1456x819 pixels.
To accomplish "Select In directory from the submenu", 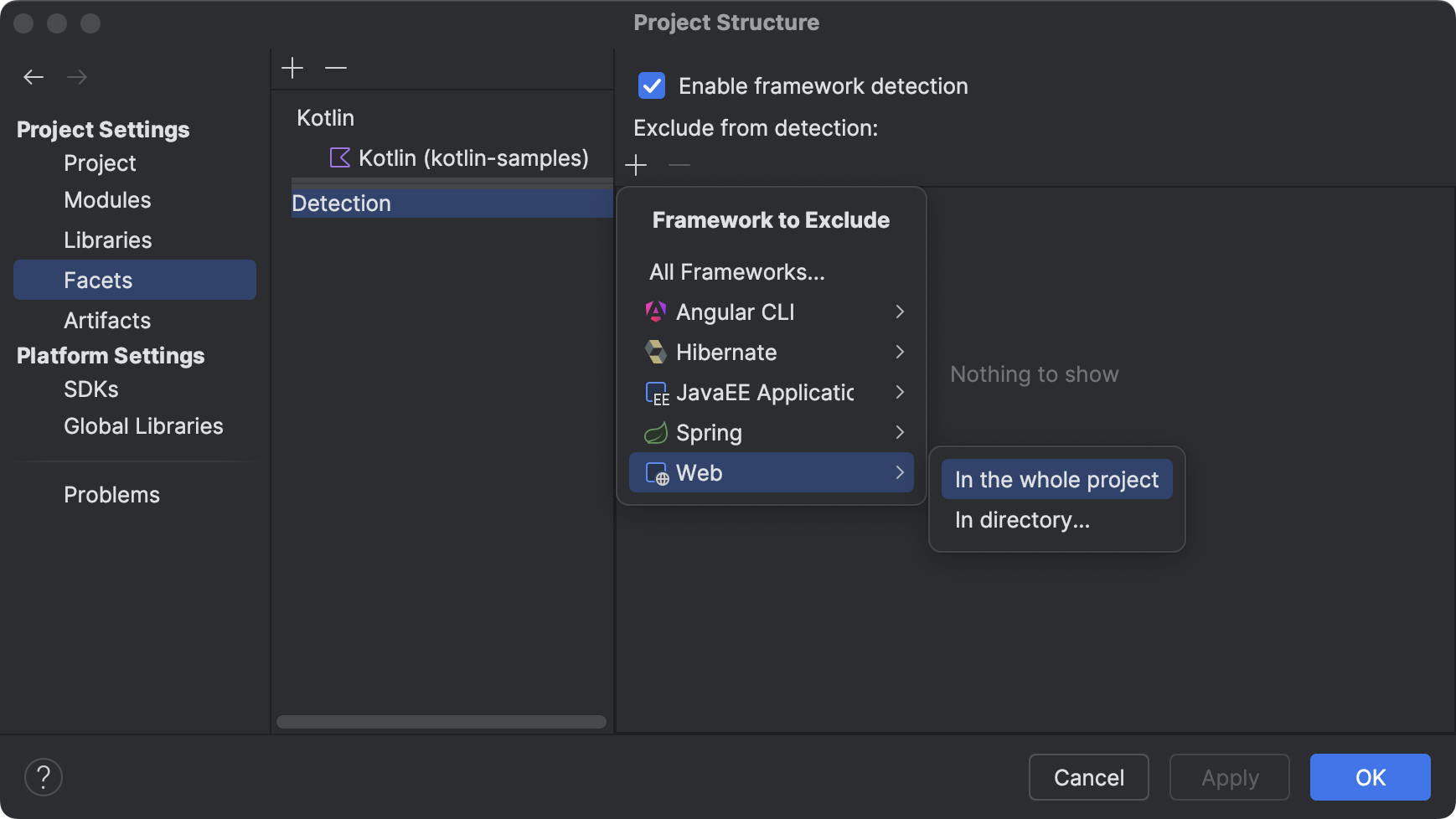I will click(1022, 519).
